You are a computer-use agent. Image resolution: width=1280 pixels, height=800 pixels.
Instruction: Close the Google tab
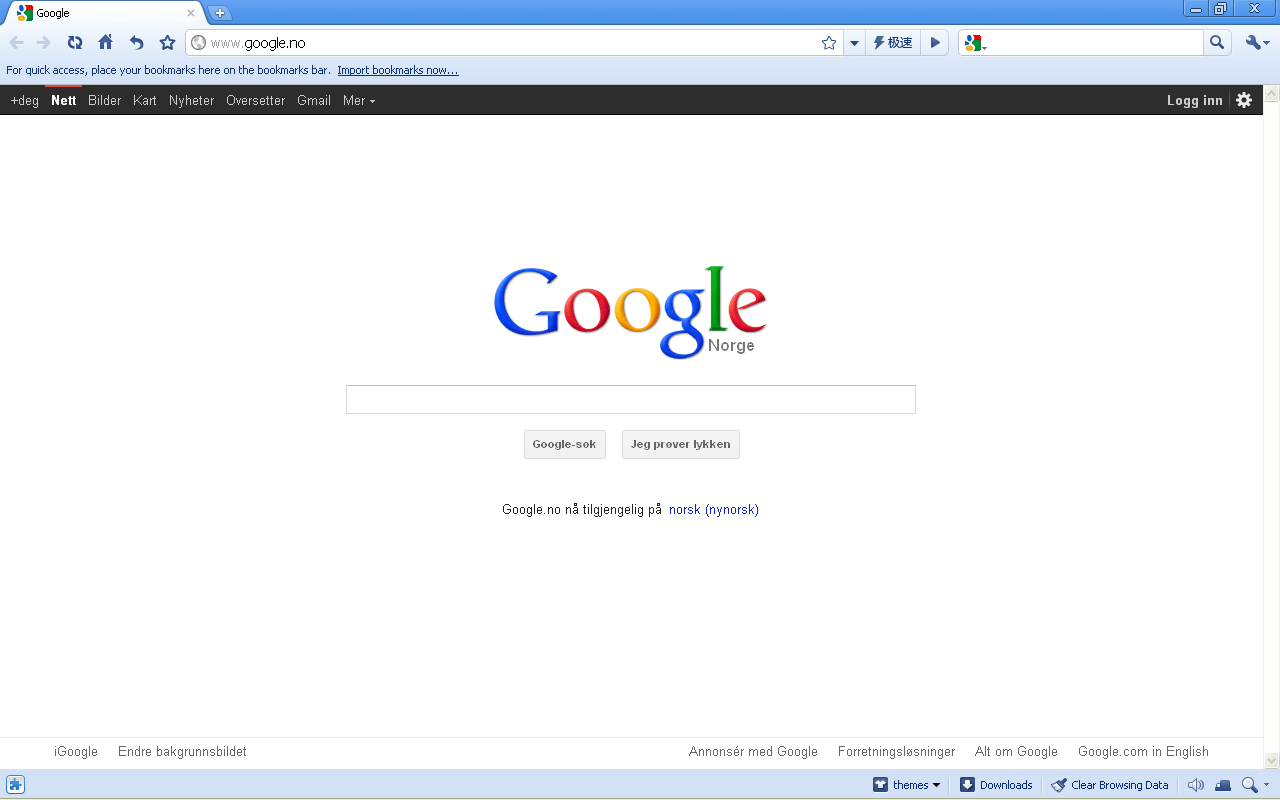coord(191,13)
